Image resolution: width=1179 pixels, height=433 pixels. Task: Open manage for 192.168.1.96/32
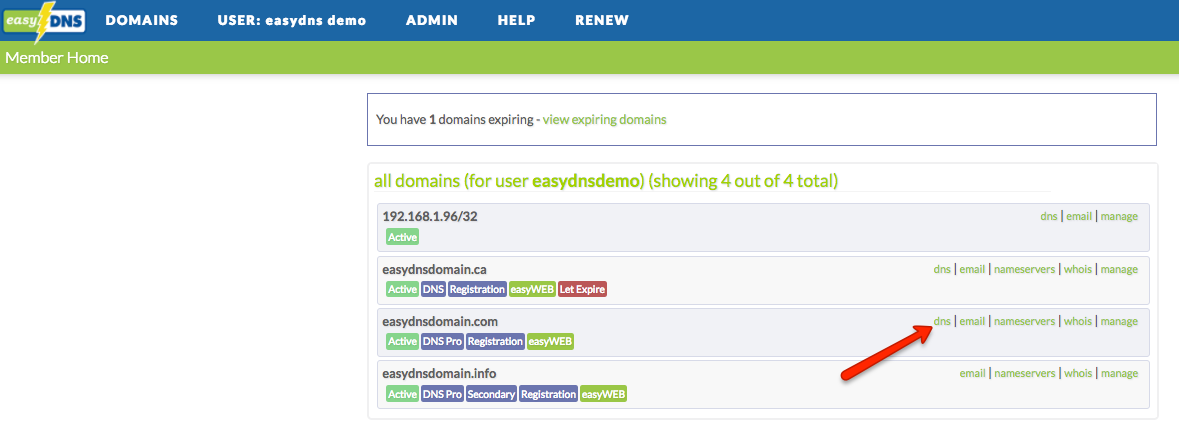pyautogui.click(x=1119, y=216)
